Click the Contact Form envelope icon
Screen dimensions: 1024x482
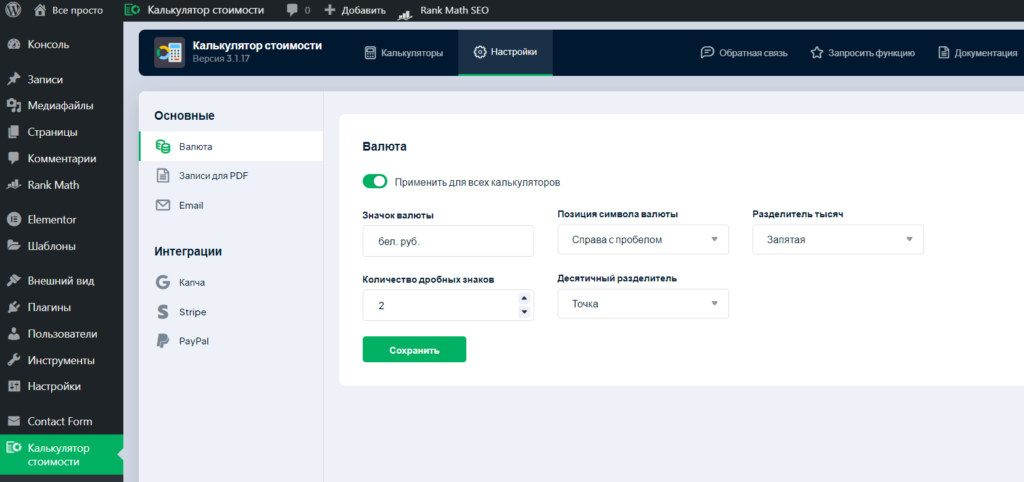click(x=13, y=421)
